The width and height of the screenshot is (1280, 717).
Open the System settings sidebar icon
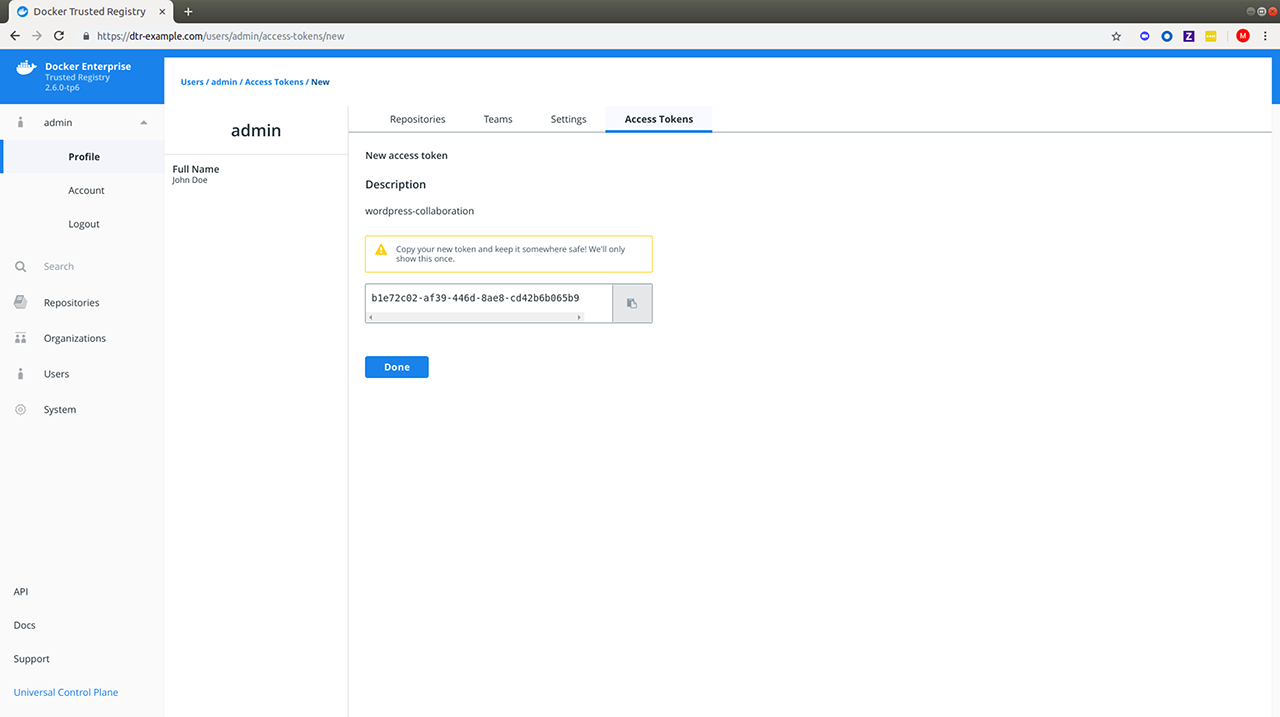[20, 409]
